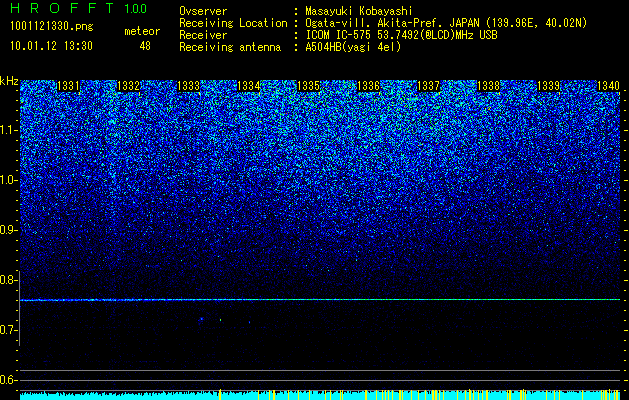629x400 pixels.
Task: Click the 'Receiving antenna' field label
Action: (x=230, y=47)
